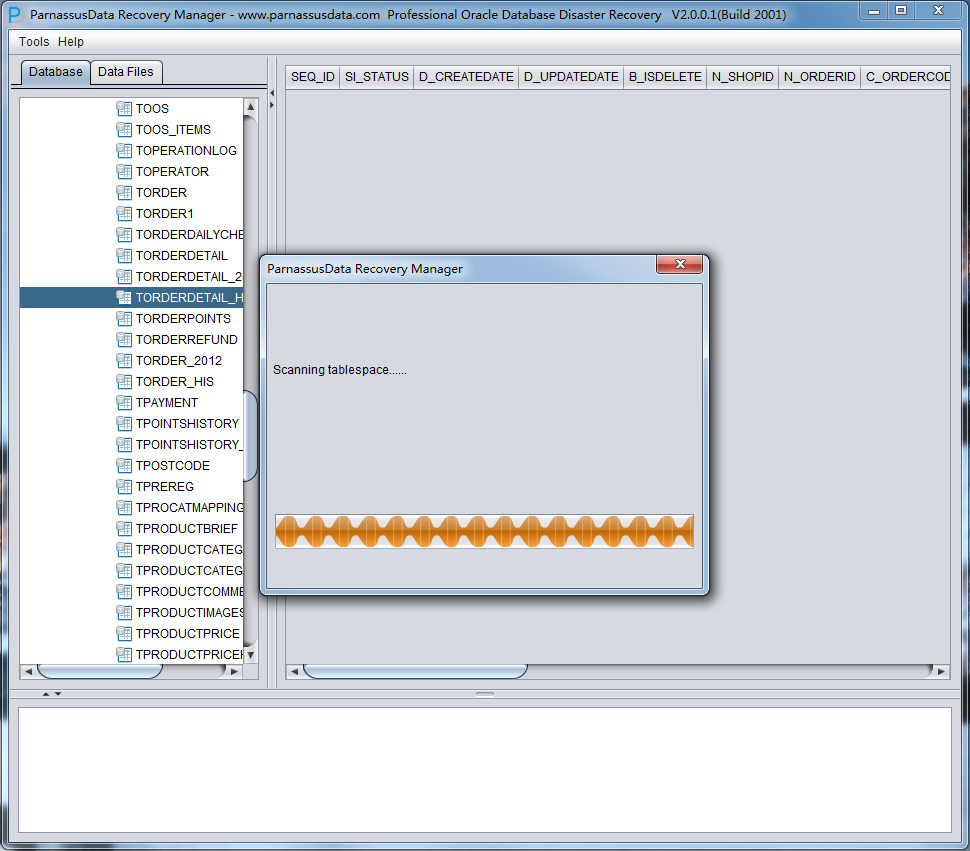This screenshot has width=970, height=851.
Task: Collapse the left panel using divider arrow
Action: (x=271, y=93)
